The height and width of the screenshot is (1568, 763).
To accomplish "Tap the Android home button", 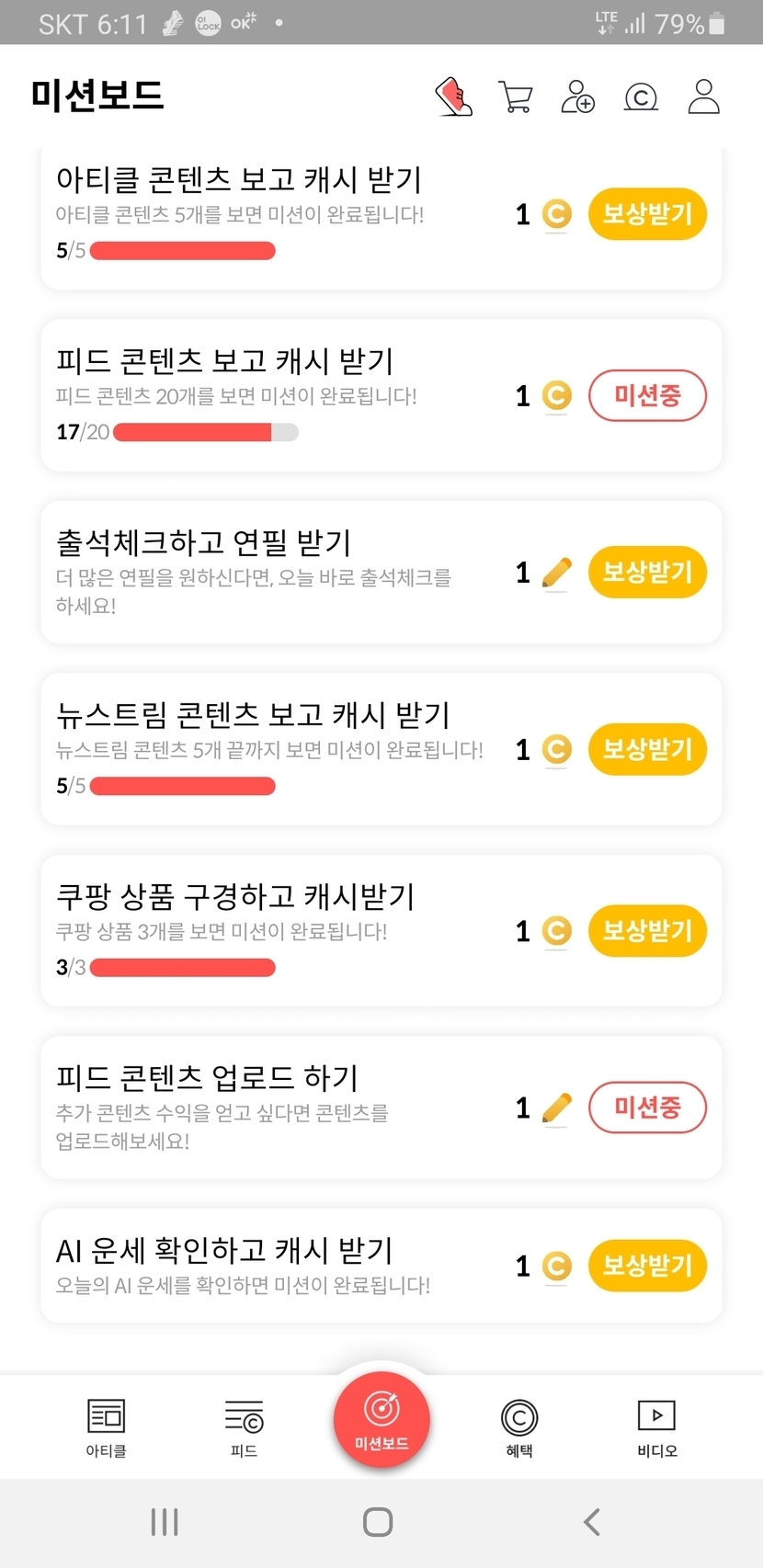I will [x=378, y=1522].
